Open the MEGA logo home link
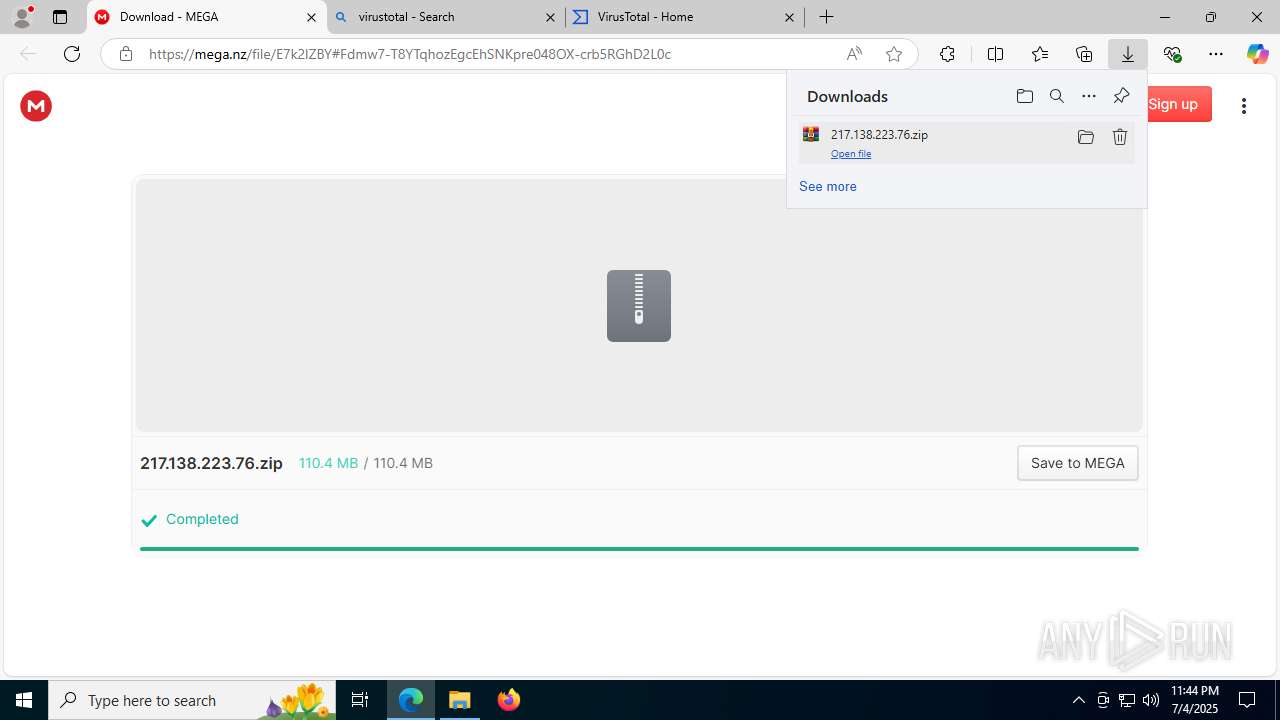The image size is (1280, 720). pyautogui.click(x=36, y=106)
